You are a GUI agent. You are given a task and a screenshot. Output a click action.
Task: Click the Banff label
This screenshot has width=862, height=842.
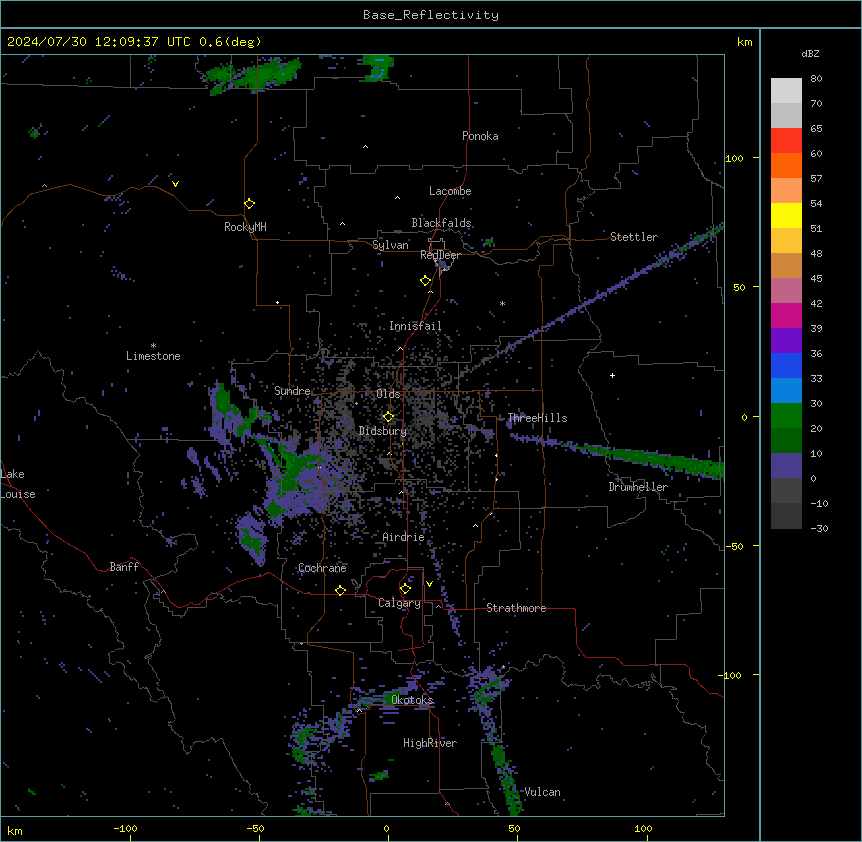(124, 567)
